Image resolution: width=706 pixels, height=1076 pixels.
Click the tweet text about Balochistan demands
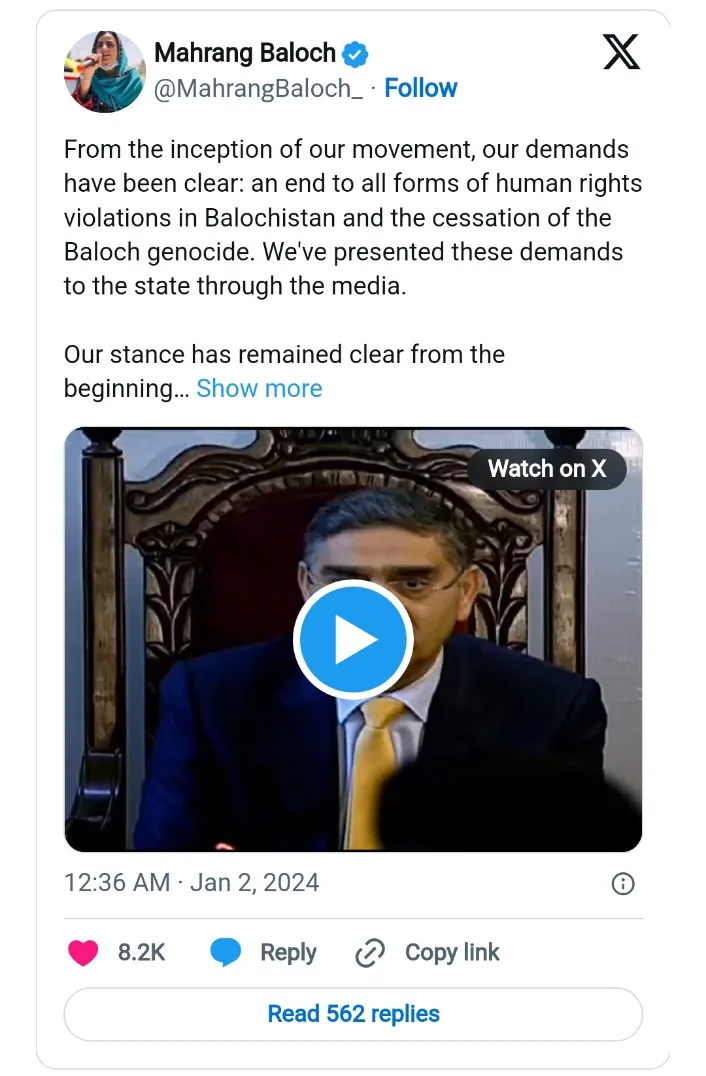tap(352, 218)
